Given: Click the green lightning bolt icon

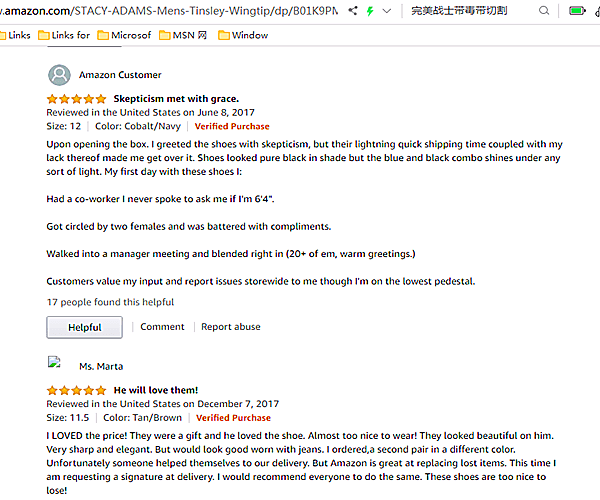Looking at the screenshot, I should pos(370,11).
